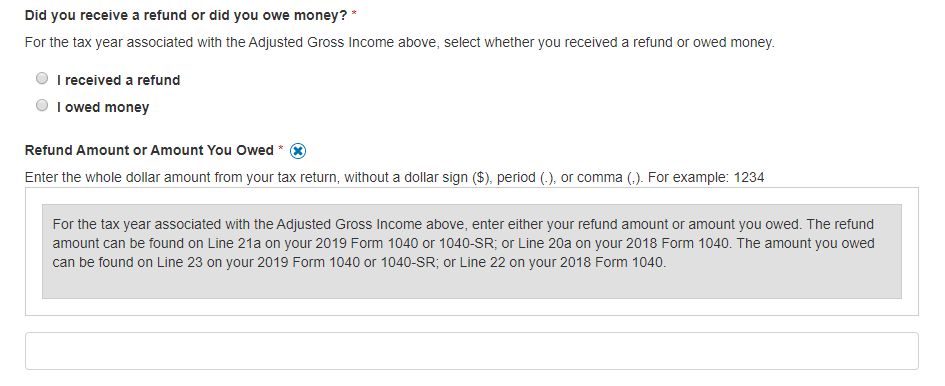Screen dimensions: 945x386
Task: Click the white margin around the gray help box
Action: (x=471, y=307)
